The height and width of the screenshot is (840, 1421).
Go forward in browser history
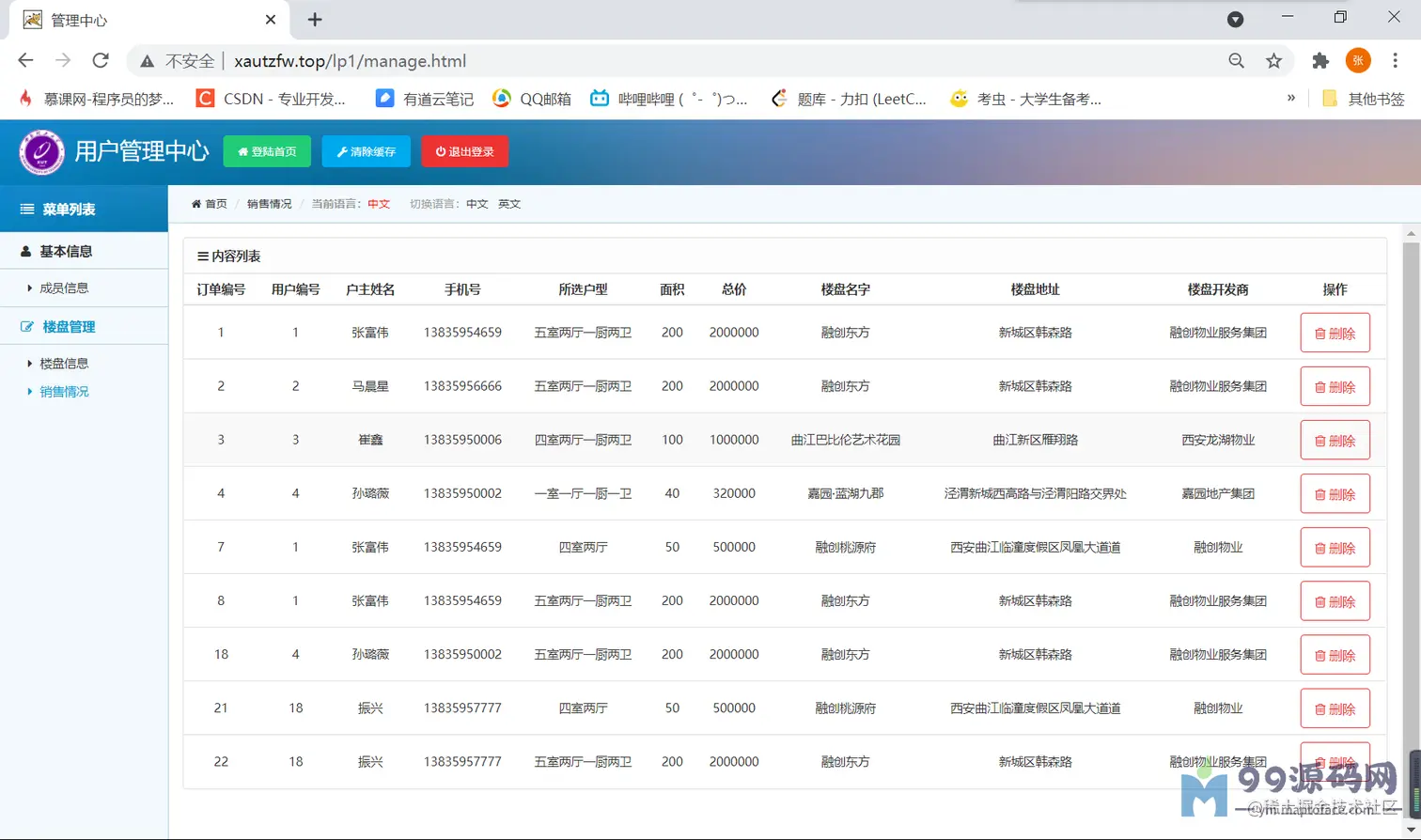pos(63,61)
